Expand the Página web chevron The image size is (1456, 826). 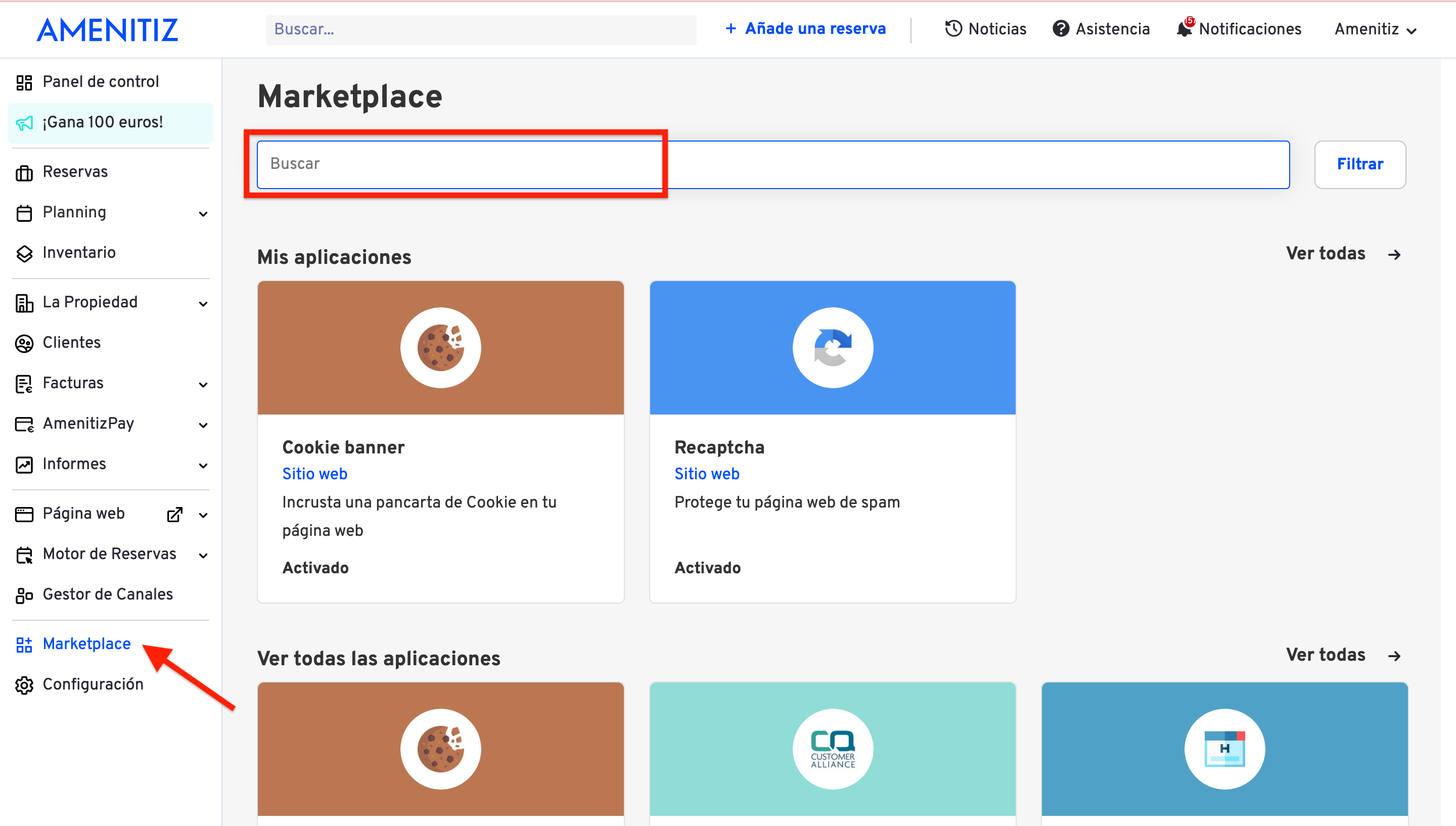pyautogui.click(x=203, y=515)
